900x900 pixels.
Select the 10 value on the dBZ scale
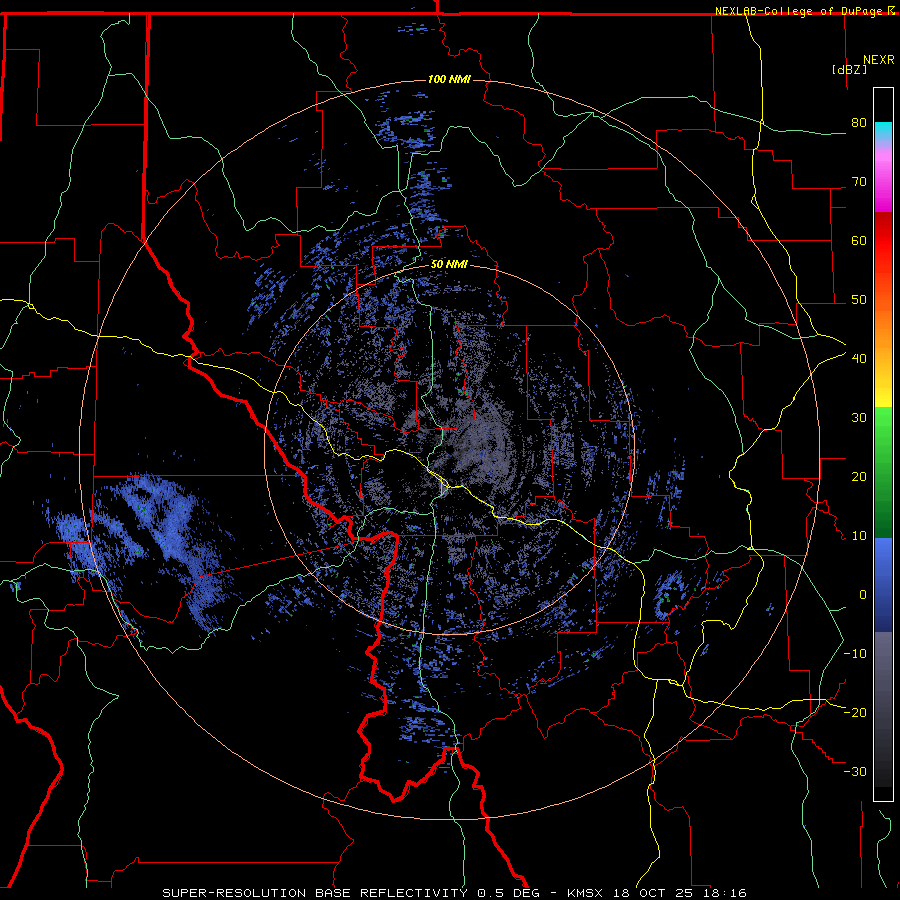pyautogui.click(x=859, y=536)
